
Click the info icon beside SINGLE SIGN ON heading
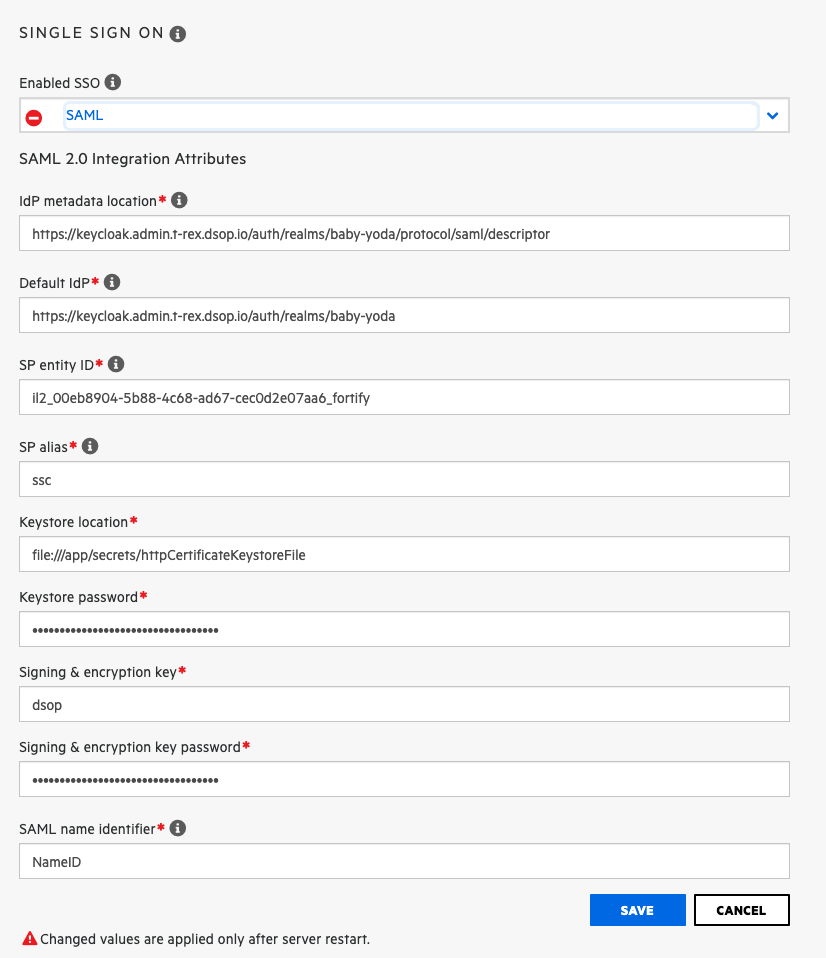pyautogui.click(x=178, y=33)
